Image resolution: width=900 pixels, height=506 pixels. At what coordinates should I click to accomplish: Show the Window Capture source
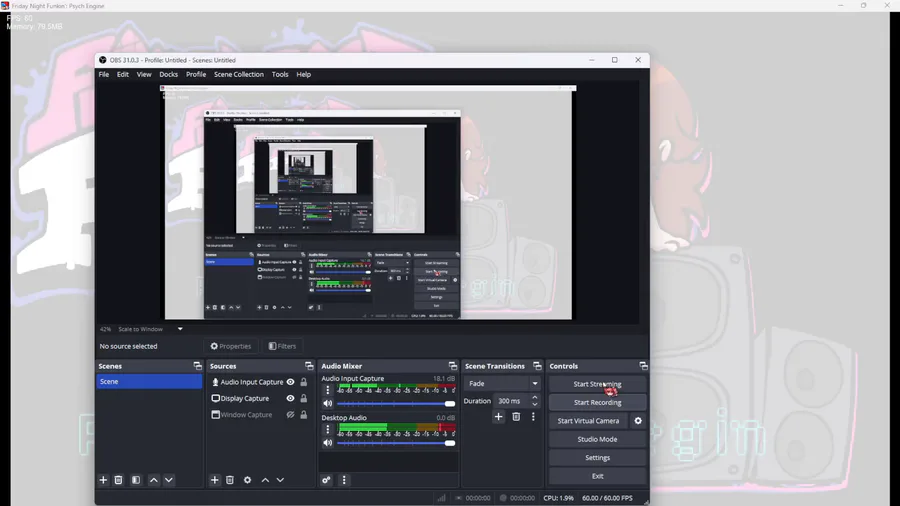290,414
